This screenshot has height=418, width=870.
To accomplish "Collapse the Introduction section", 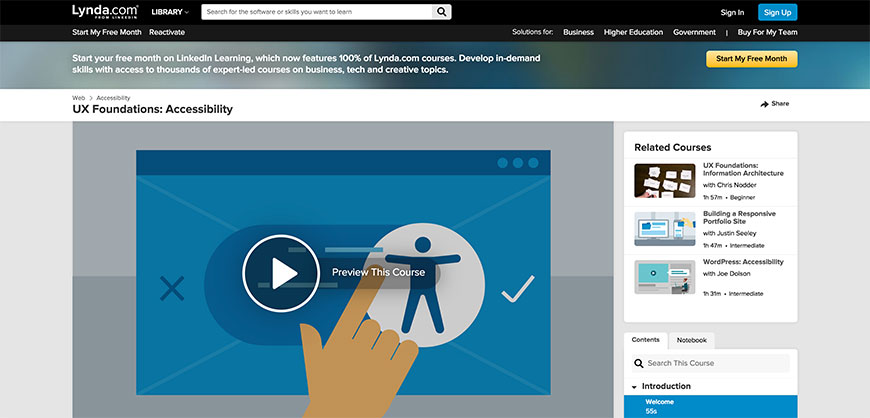I will (634, 386).
